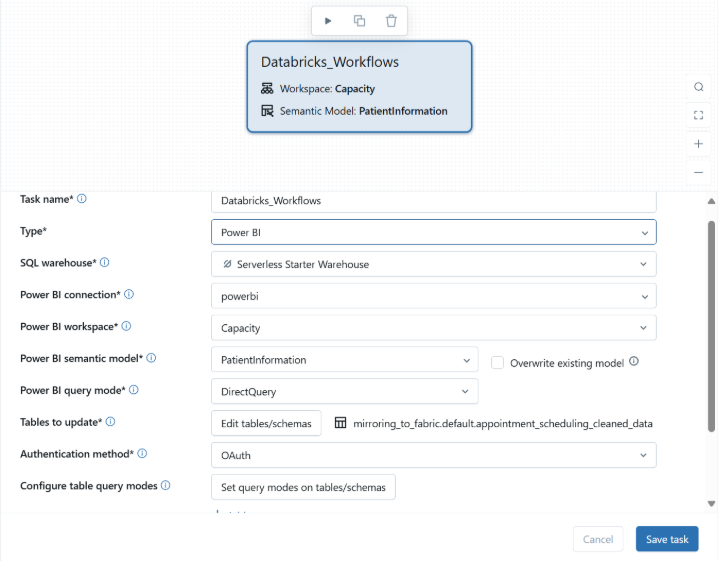Run the task with the play icon

click(x=328, y=21)
